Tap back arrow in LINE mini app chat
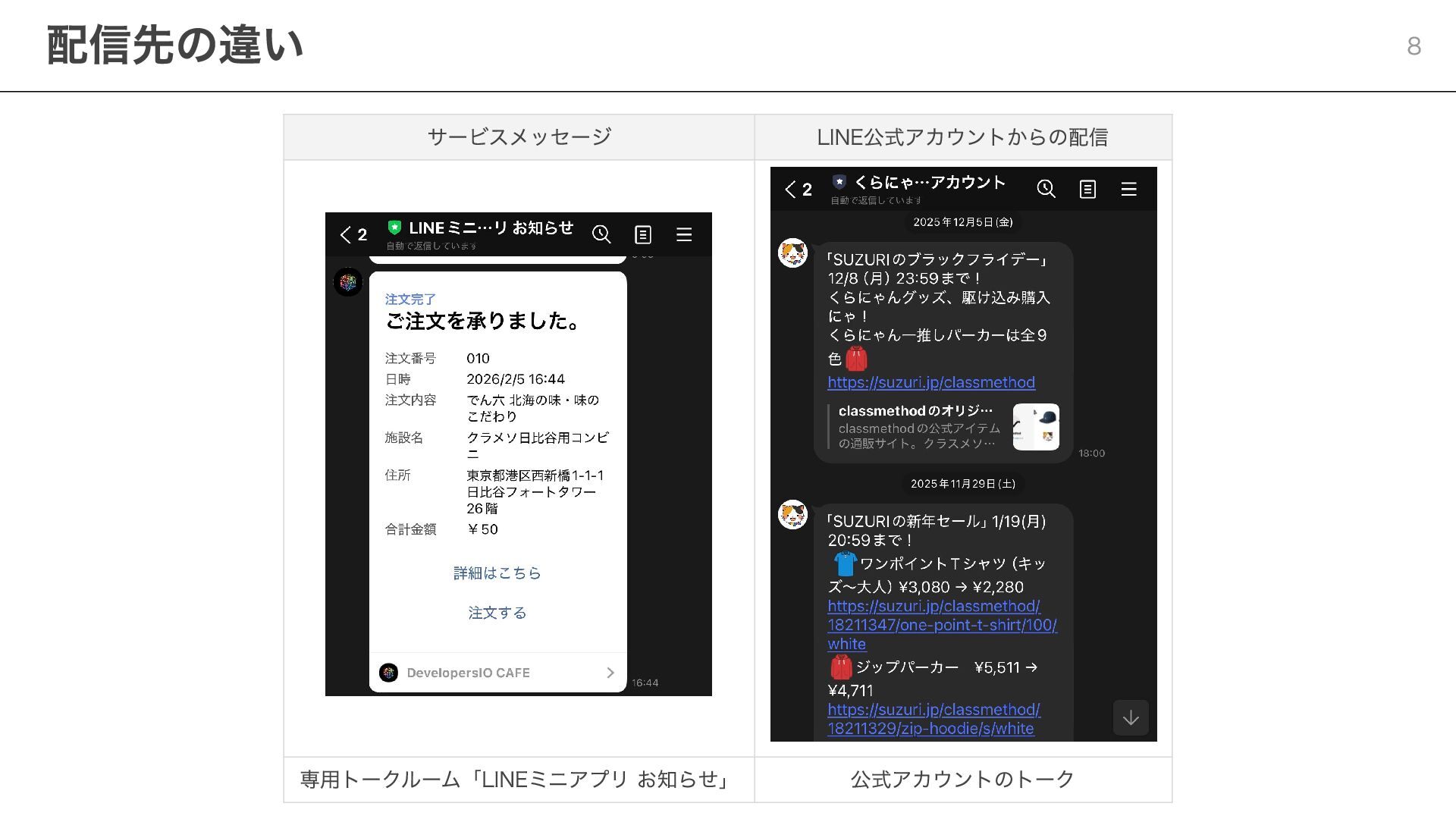The image size is (1456, 819). 346,234
